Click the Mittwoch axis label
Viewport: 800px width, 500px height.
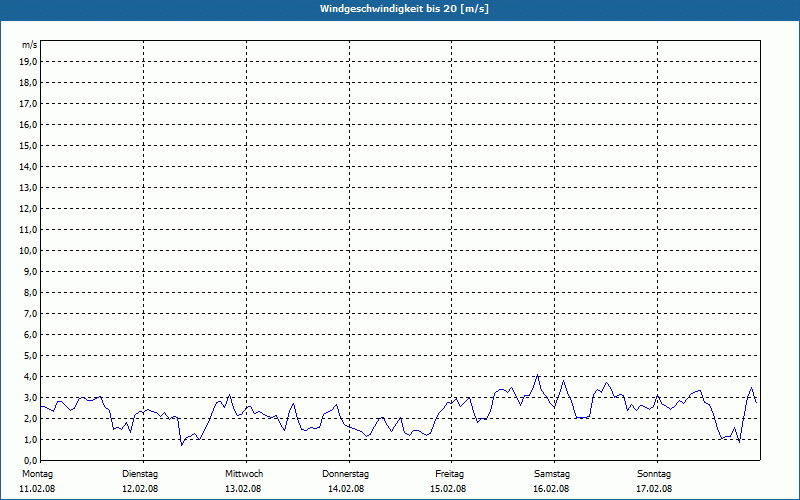[x=244, y=474]
